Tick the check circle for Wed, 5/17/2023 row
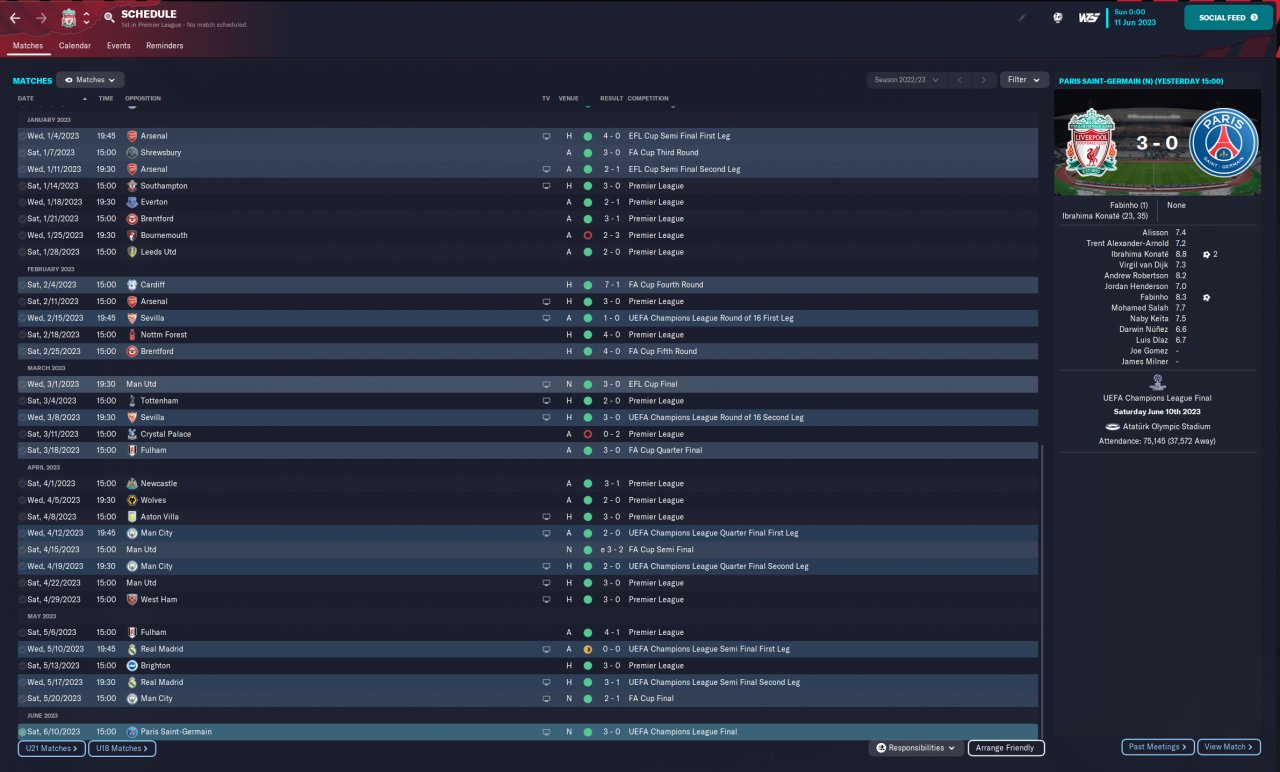 pyautogui.click(x=23, y=682)
